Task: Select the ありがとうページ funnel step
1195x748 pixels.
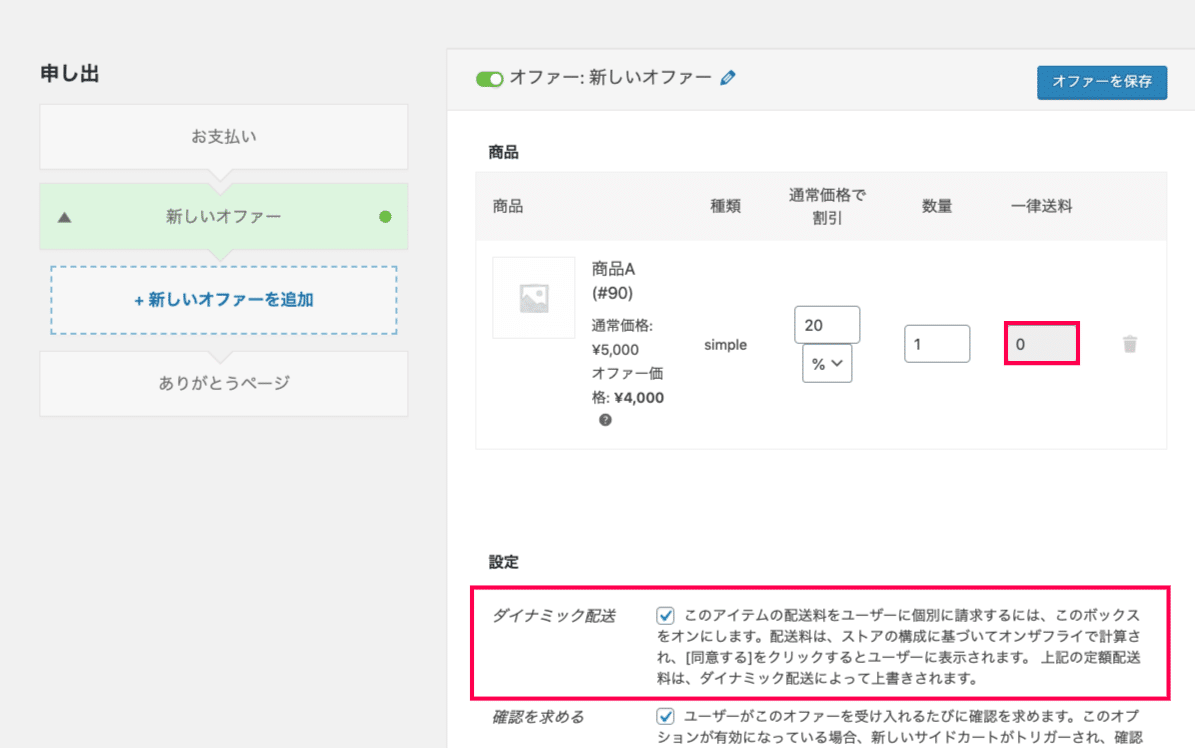Action: click(224, 384)
